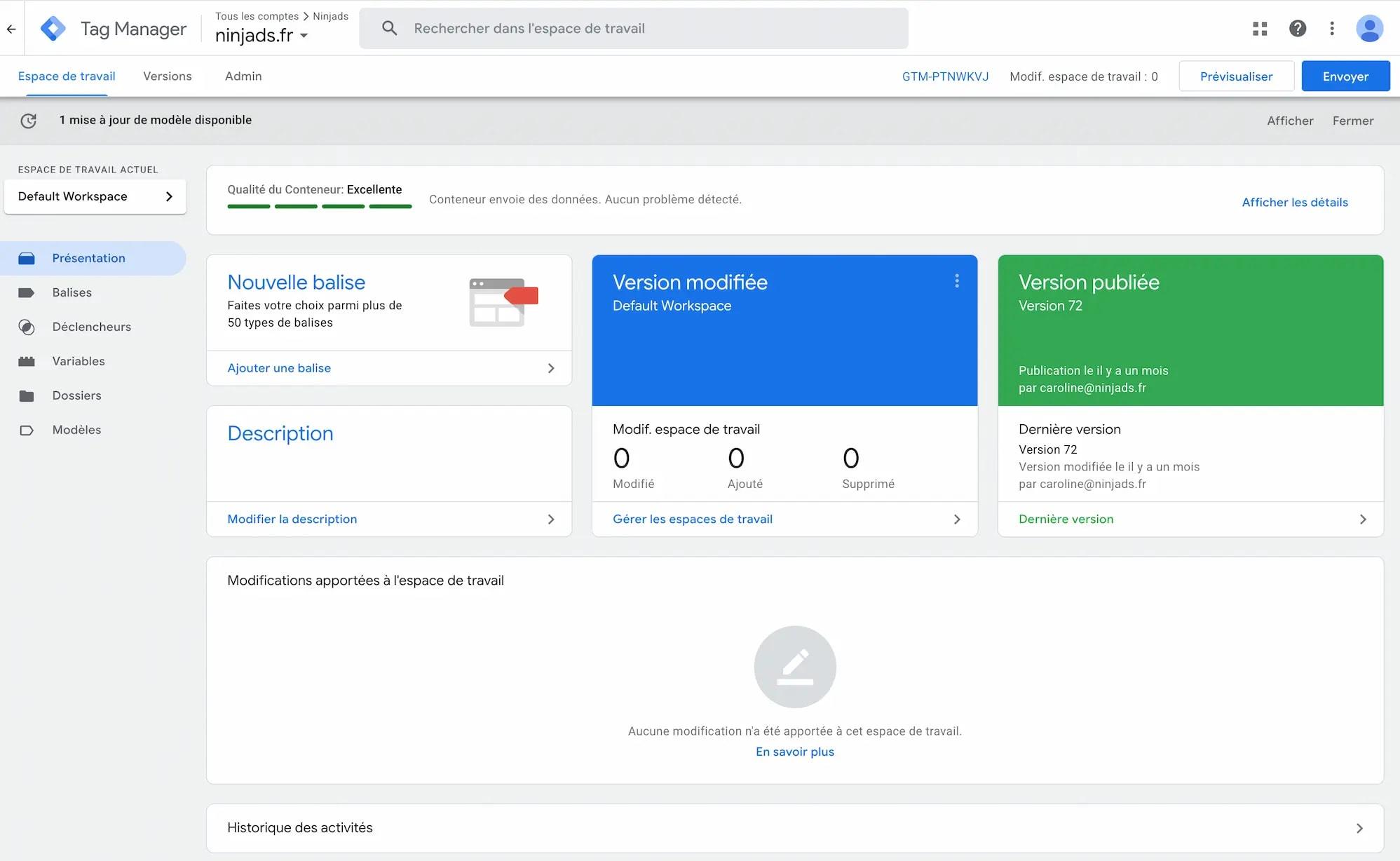Open the Admin tab
The image size is (1400, 861).
tap(243, 76)
